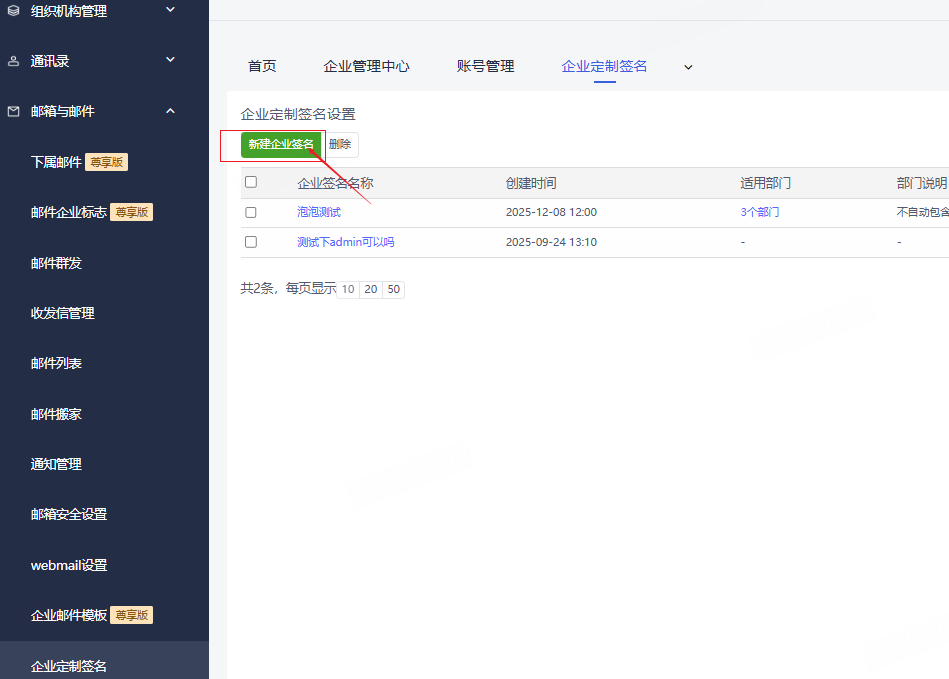Screen dimensions: 949x679
Task: Click the 尊享版 badge beside 下属邮件
Action: [107, 162]
